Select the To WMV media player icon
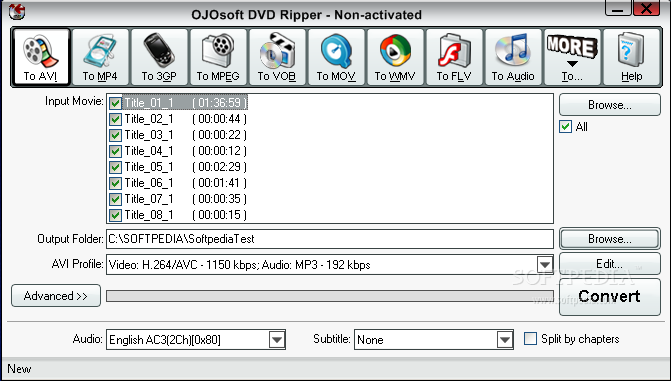This screenshot has height=381, width=671. 395,57
